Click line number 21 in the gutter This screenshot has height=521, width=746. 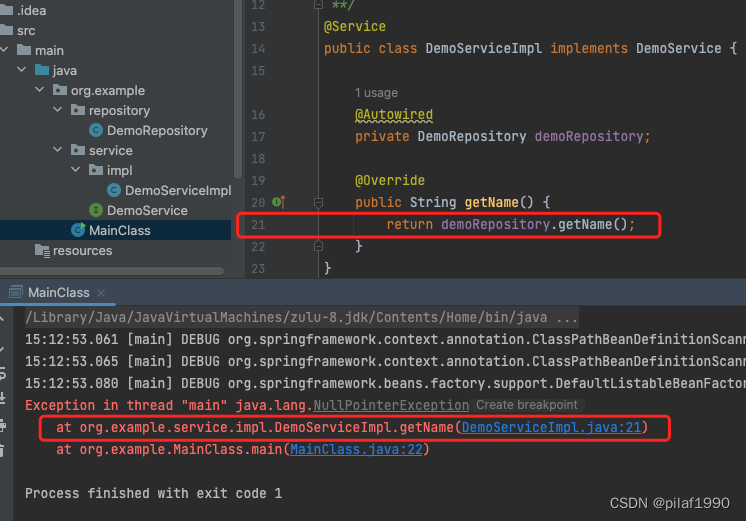tap(258, 225)
